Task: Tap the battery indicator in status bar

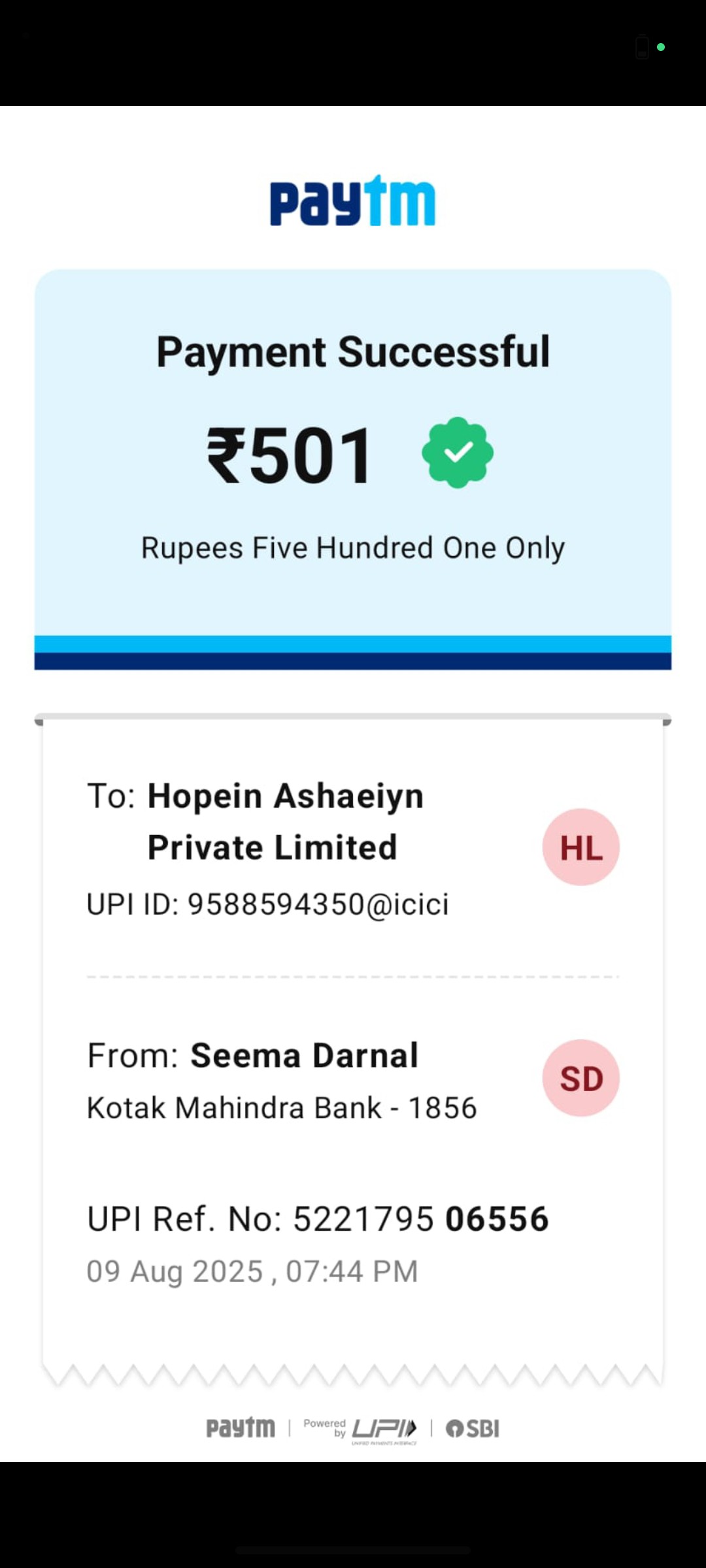Action: (x=642, y=47)
